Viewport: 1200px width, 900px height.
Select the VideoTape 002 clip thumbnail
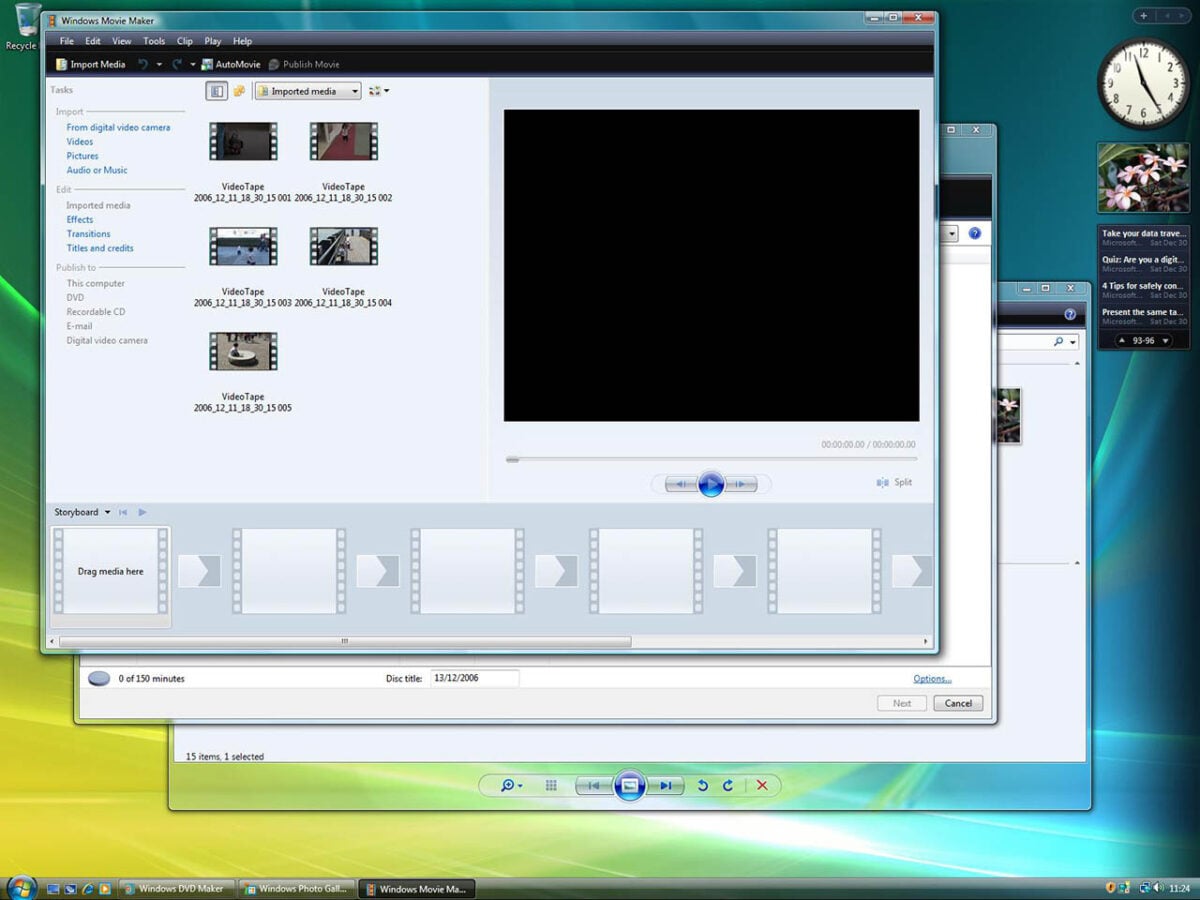343,141
